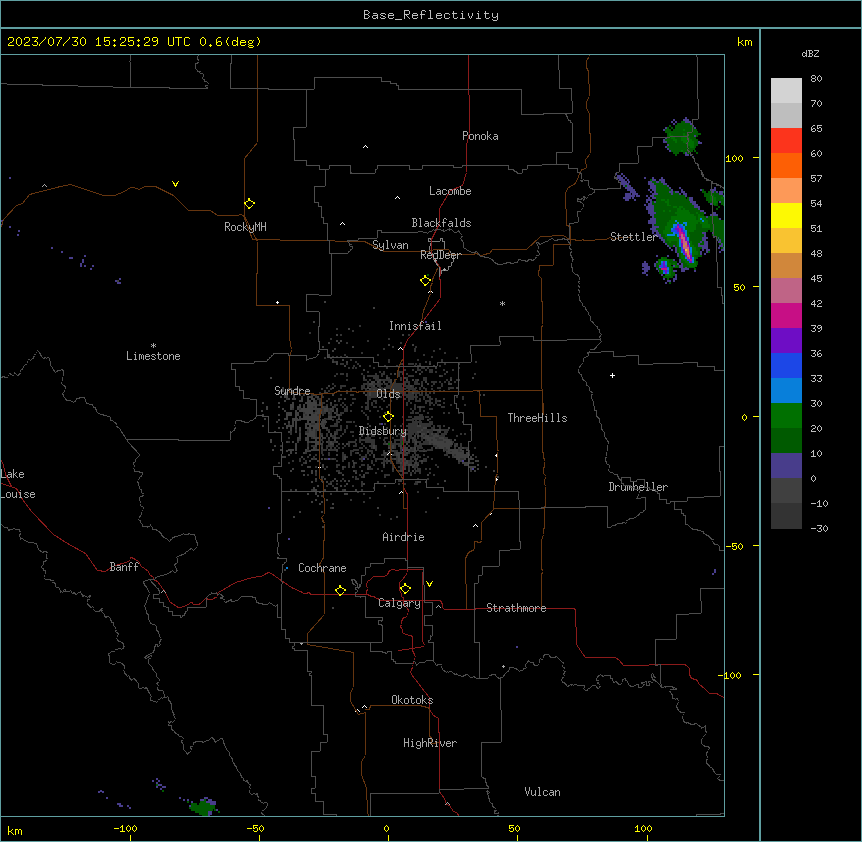Click the Lacombe city label
The width and height of the screenshot is (862, 842).
(450, 191)
